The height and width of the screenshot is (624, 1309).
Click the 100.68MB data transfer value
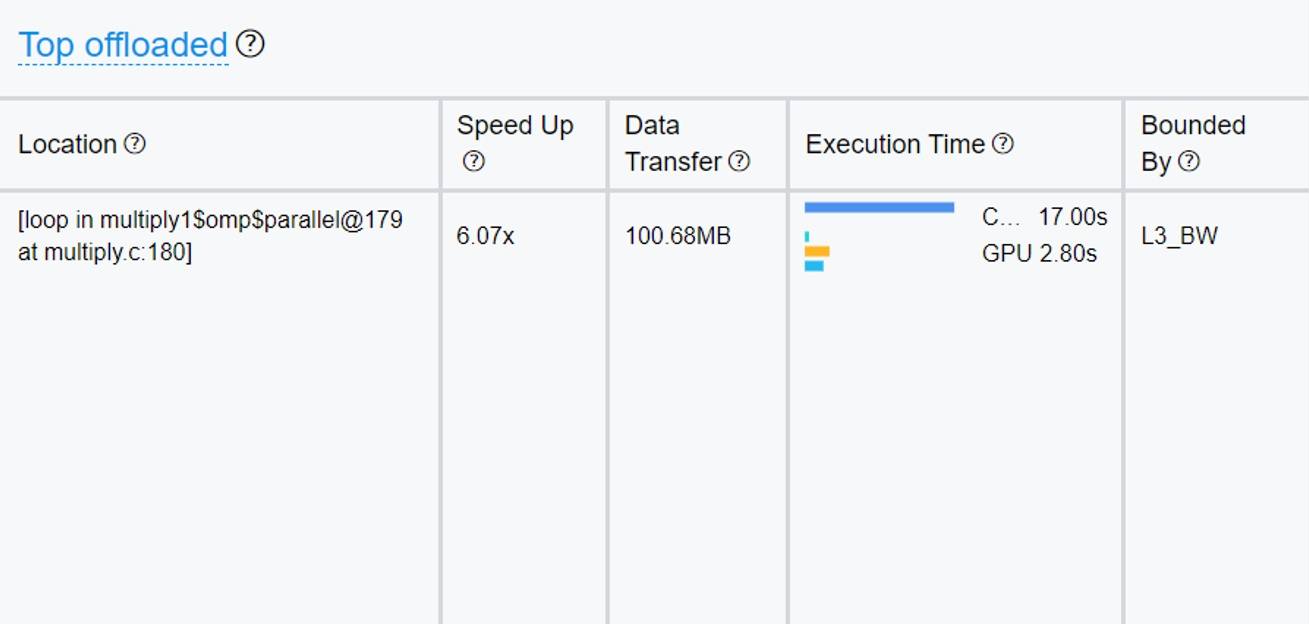tap(678, 237)
